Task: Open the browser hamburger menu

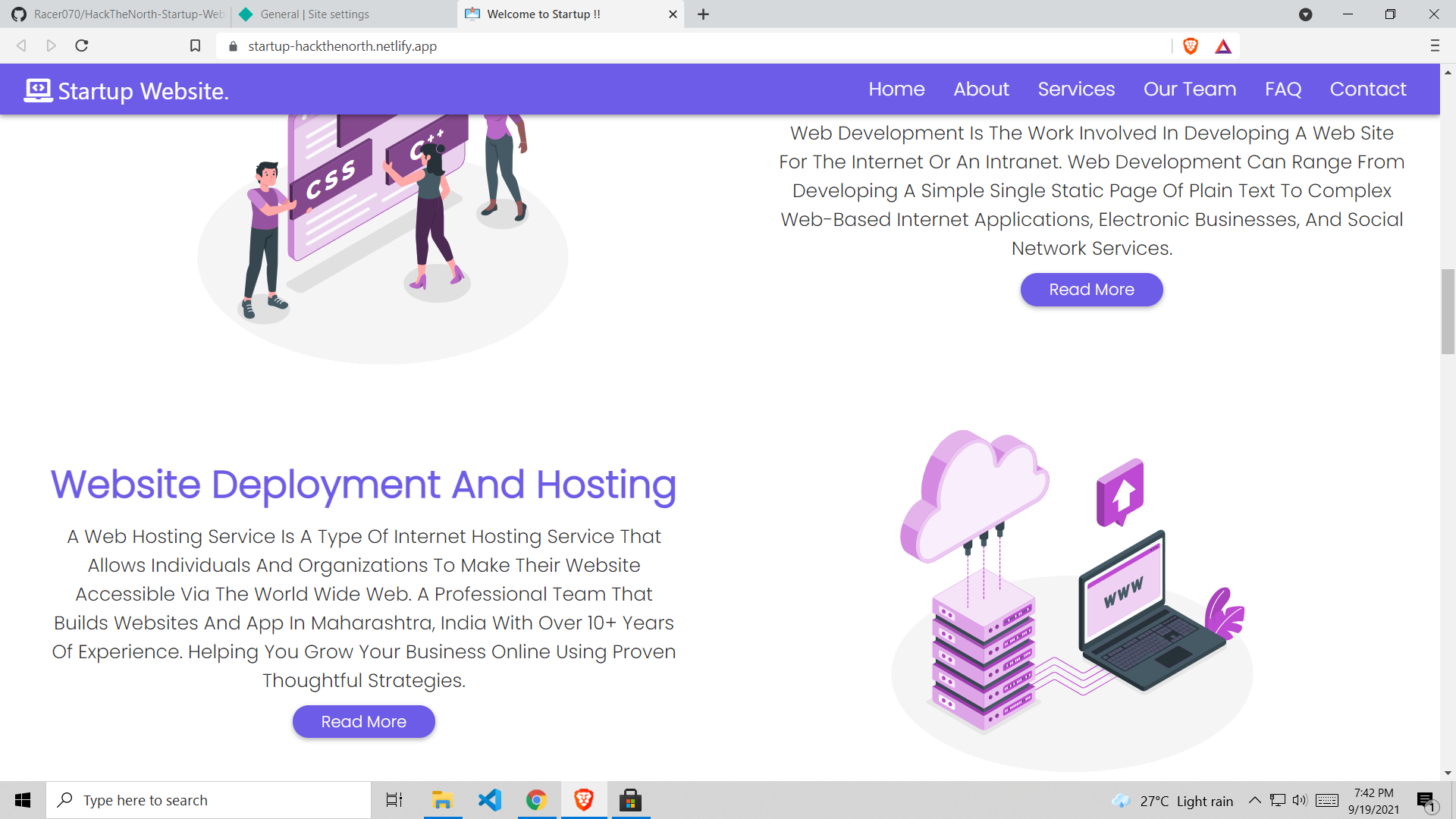Action: pyautogui.click(x=1435, y=46)
